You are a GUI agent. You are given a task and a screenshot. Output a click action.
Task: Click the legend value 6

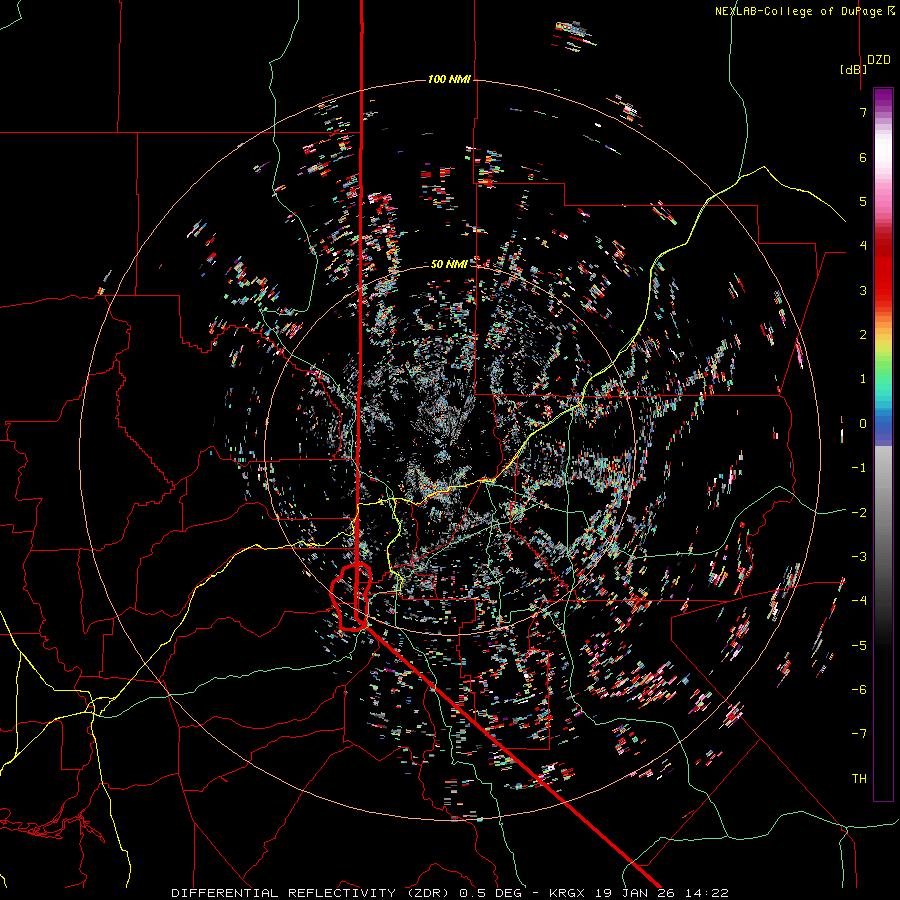coord(863,157)
